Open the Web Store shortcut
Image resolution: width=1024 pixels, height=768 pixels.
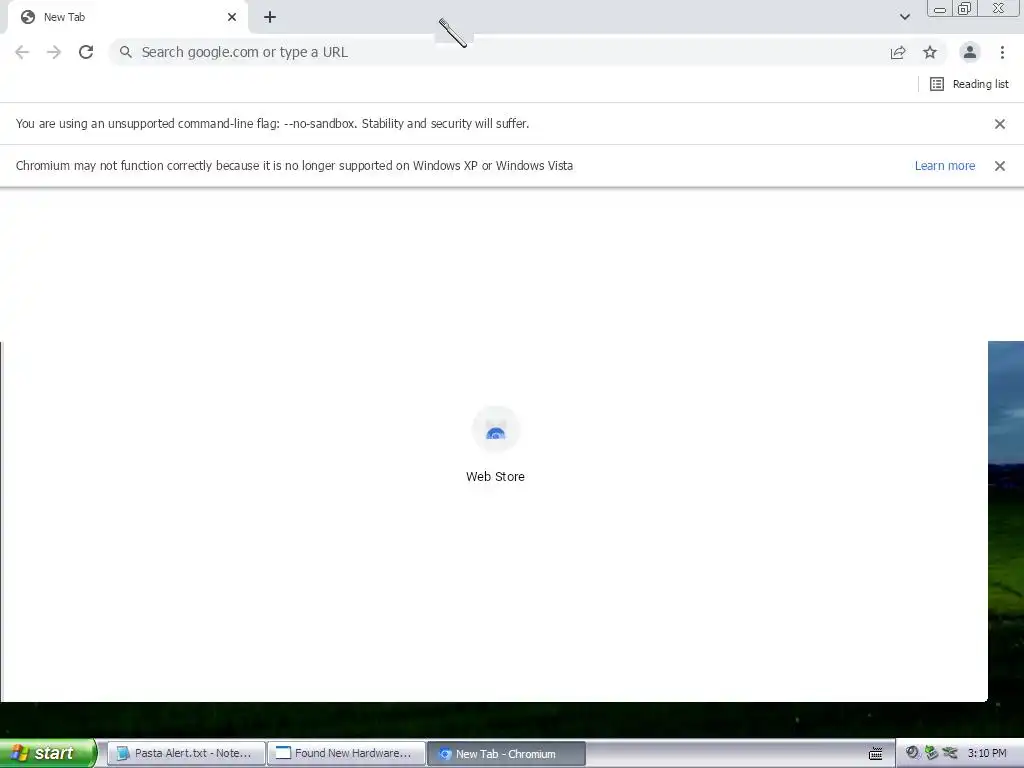(495, 445)
